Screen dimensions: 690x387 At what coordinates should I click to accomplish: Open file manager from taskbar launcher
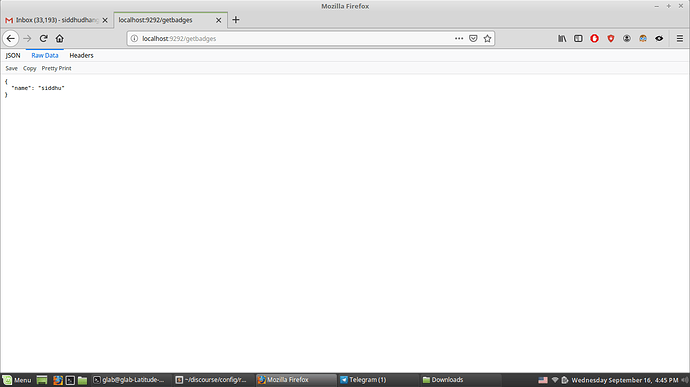coord(82,380)
